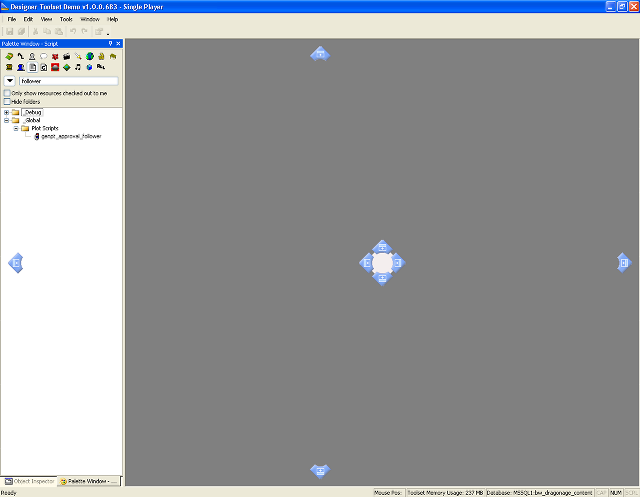
Task: Select the cutscene clapperboard palette icon
Action: (x=66, y=57)
